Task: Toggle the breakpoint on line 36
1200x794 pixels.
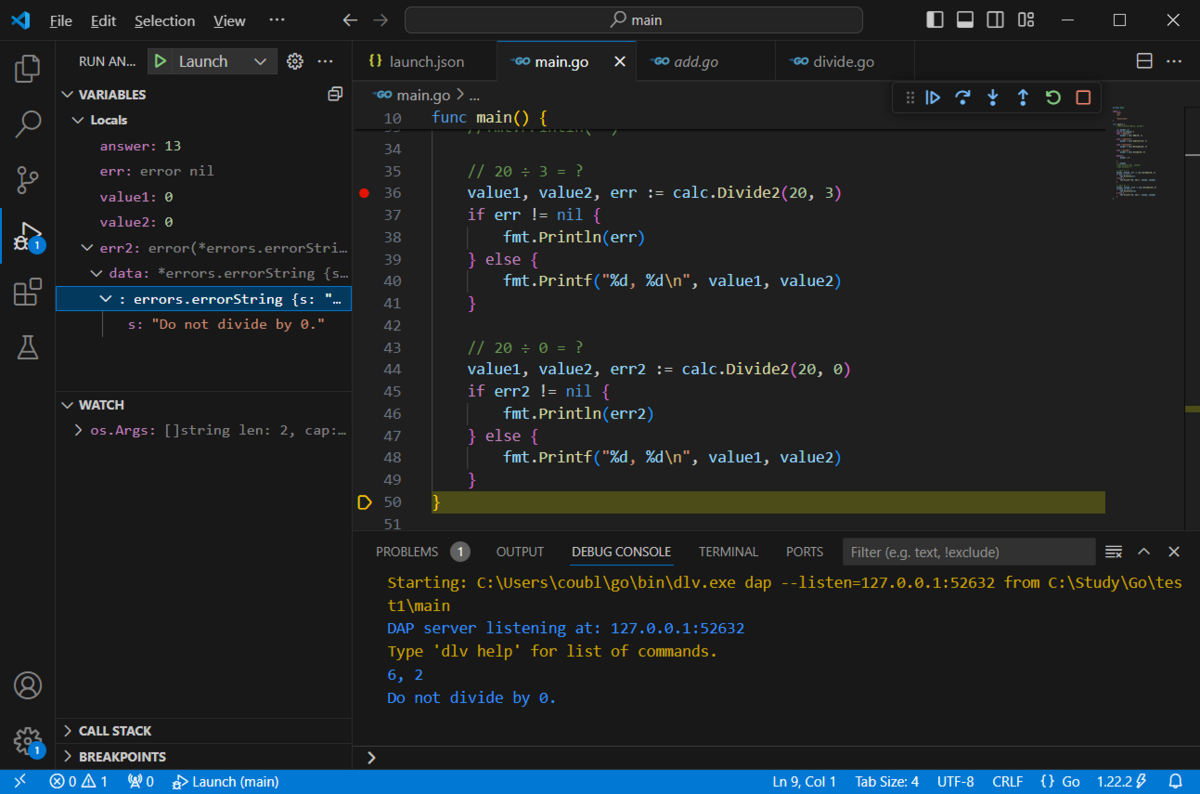Action: 364,192
